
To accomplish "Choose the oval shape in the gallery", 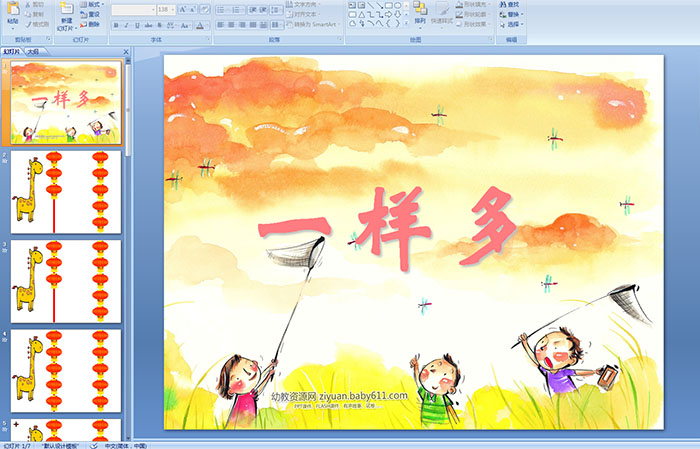I will (x=398, y=5).
